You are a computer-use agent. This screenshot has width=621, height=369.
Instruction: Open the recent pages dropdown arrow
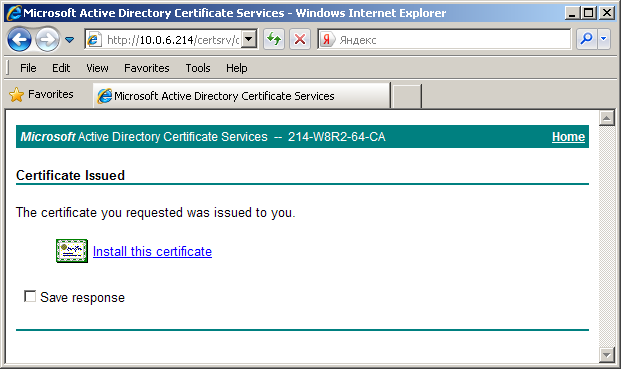pos(70,40)
